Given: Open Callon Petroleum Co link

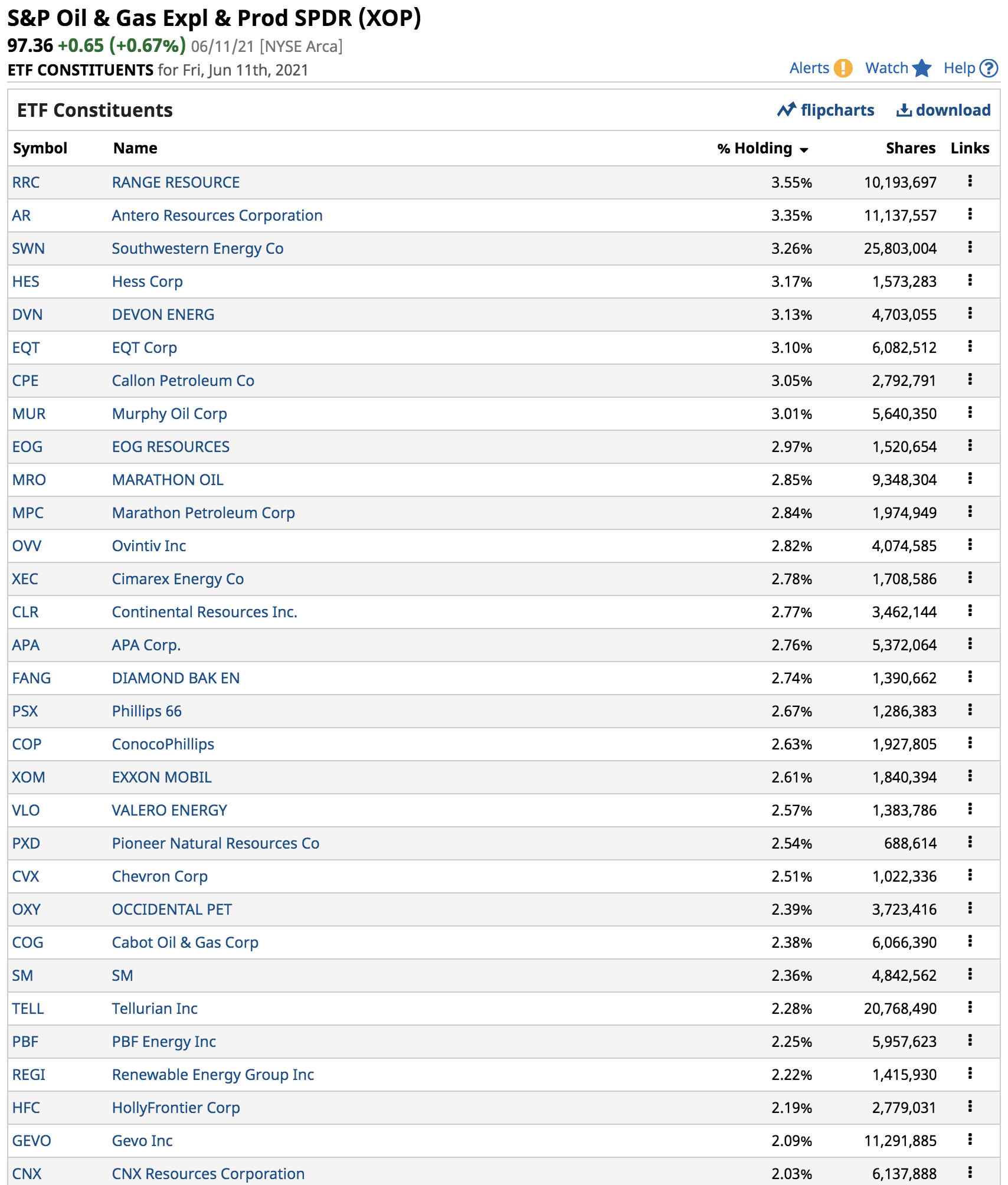Looking at the screenshot, I should tap(183, 381).
